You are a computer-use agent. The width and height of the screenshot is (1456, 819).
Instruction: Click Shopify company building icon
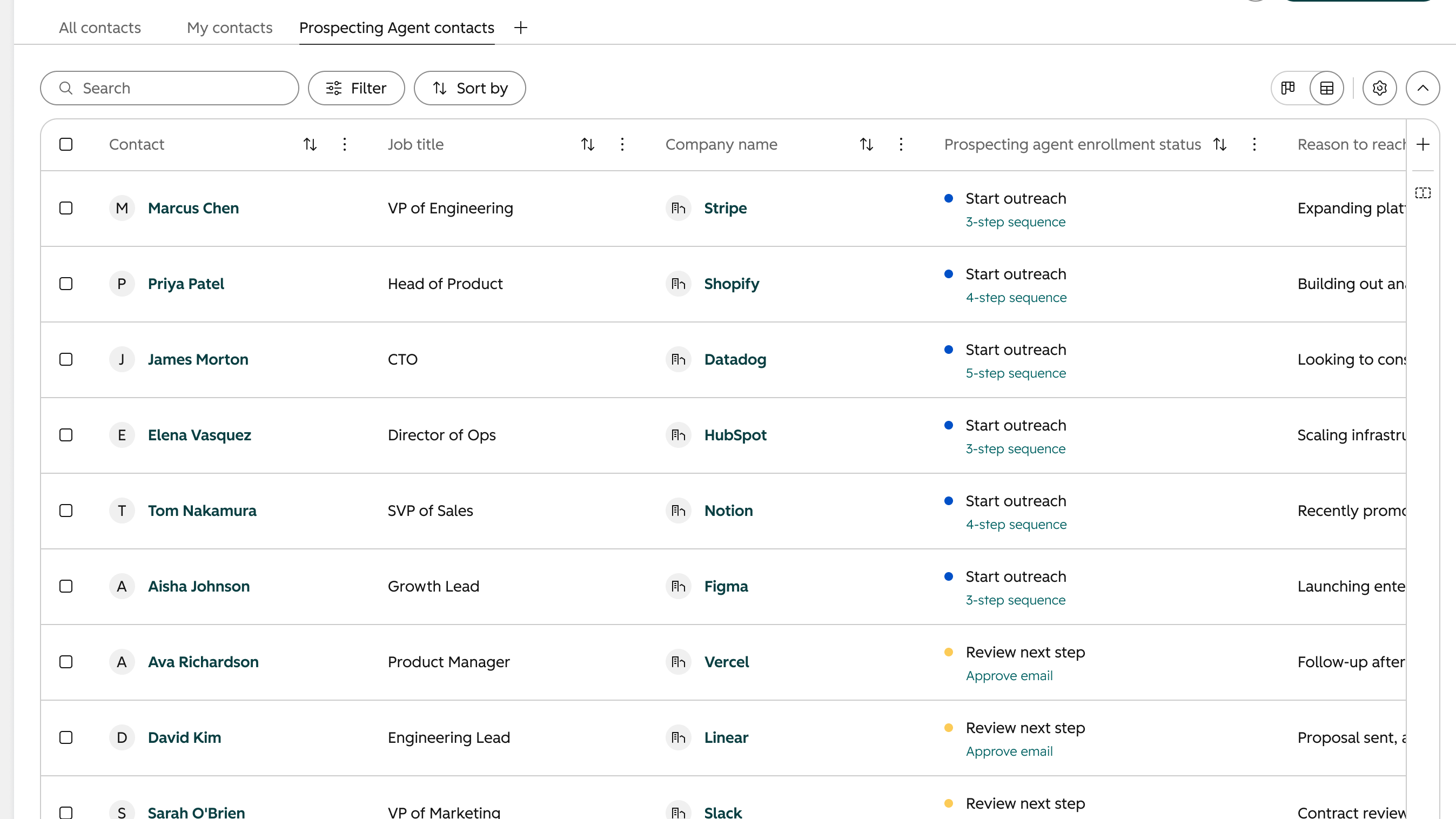(x=678, y=284)
